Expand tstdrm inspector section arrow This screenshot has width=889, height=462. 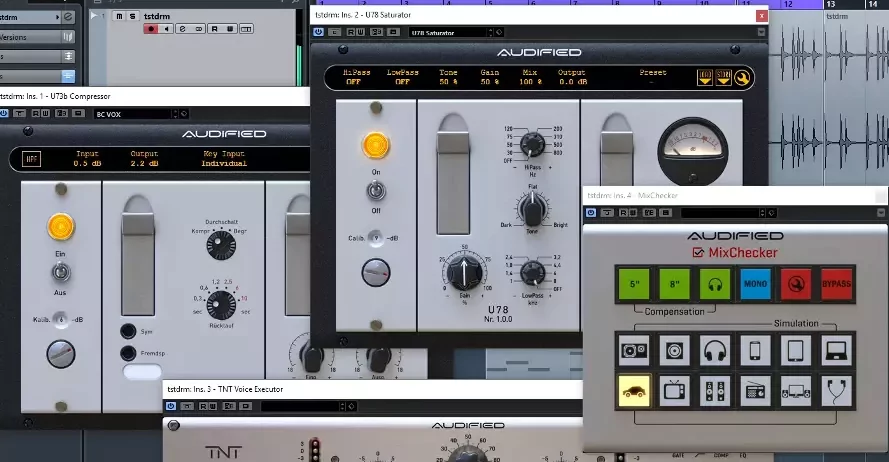[x=58, y=17]
